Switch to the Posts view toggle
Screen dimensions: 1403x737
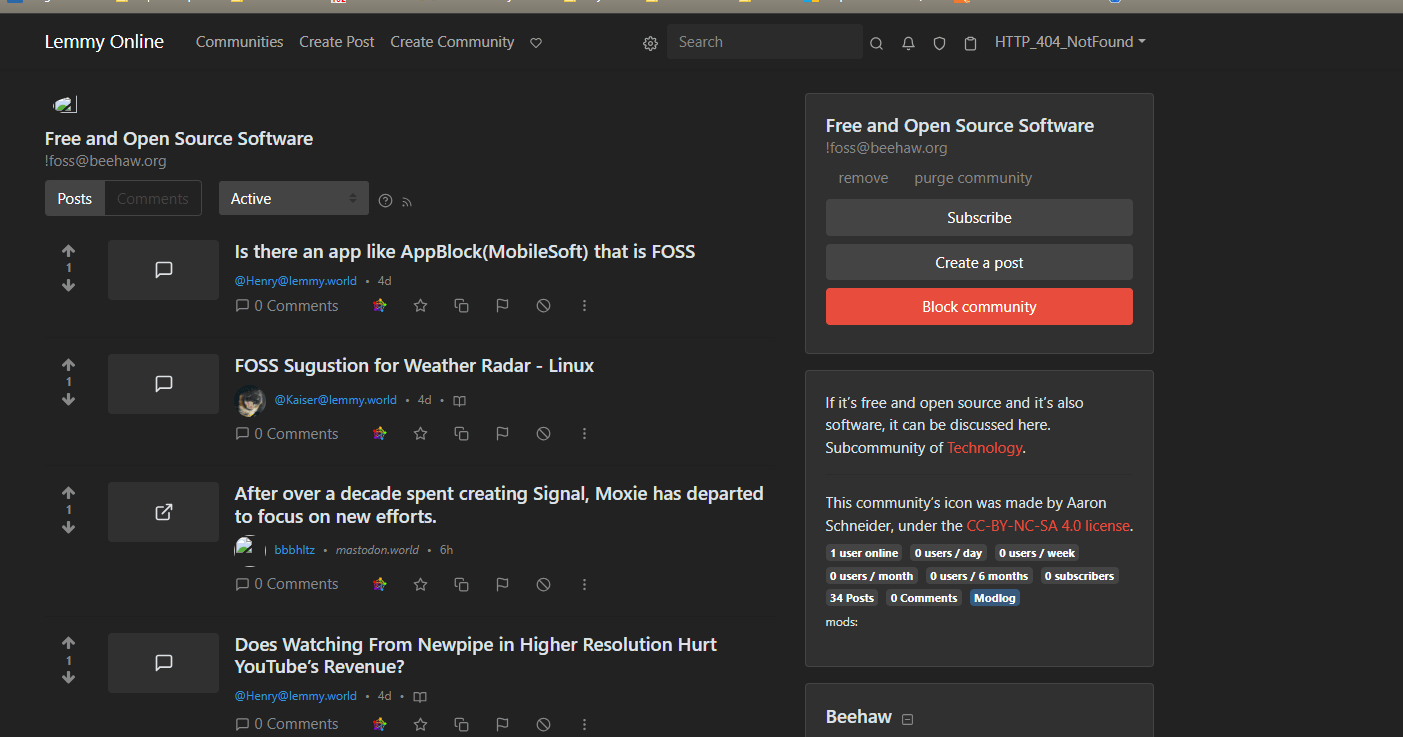[x=75, y=199]
